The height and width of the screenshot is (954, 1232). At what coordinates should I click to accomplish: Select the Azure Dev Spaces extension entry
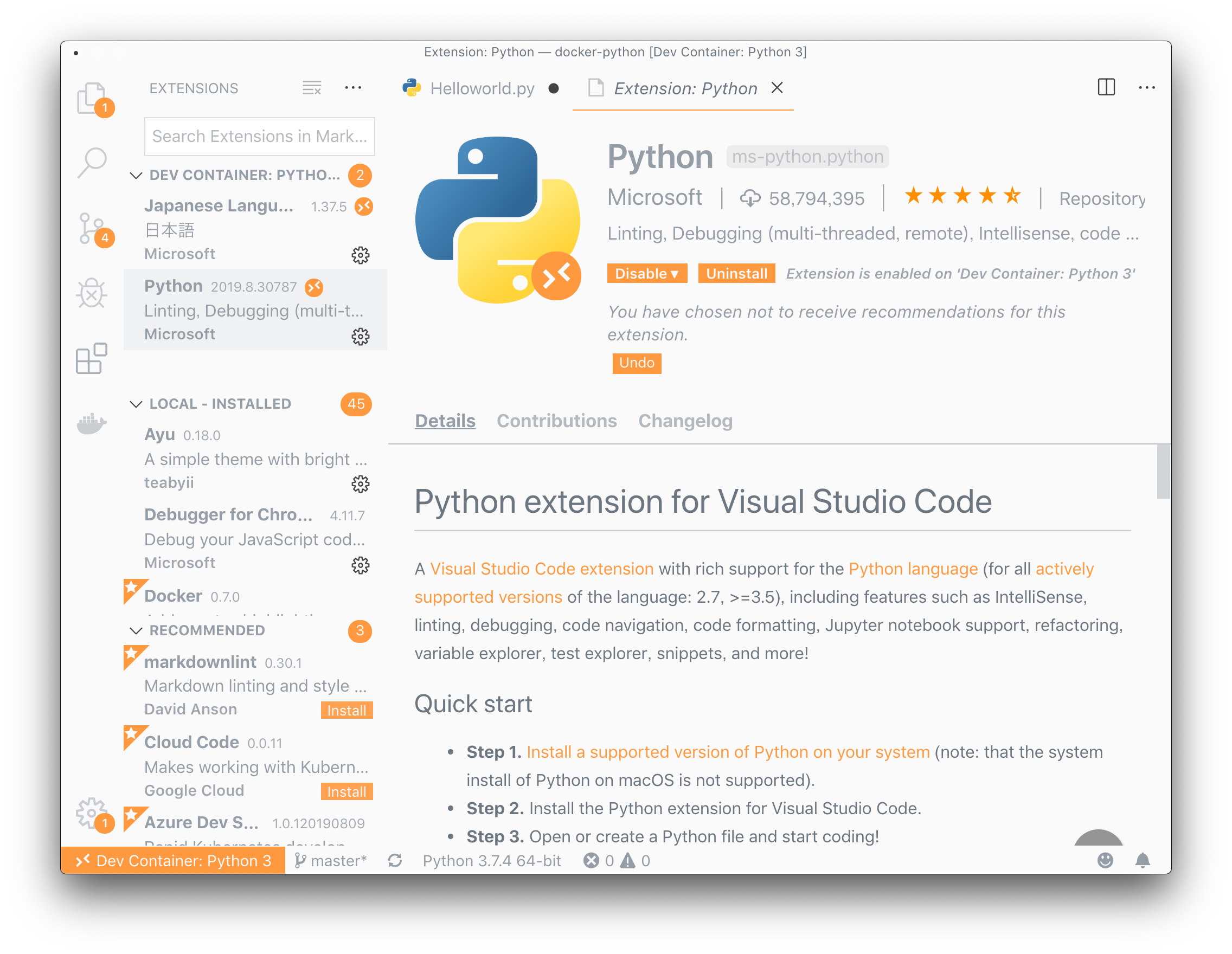tap(255, 827)
